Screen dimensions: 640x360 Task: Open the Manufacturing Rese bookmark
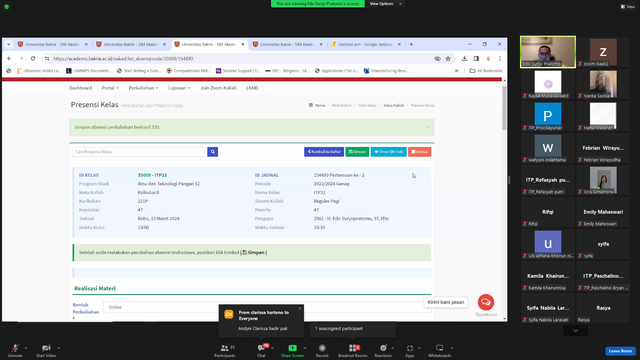pos(386,71)
